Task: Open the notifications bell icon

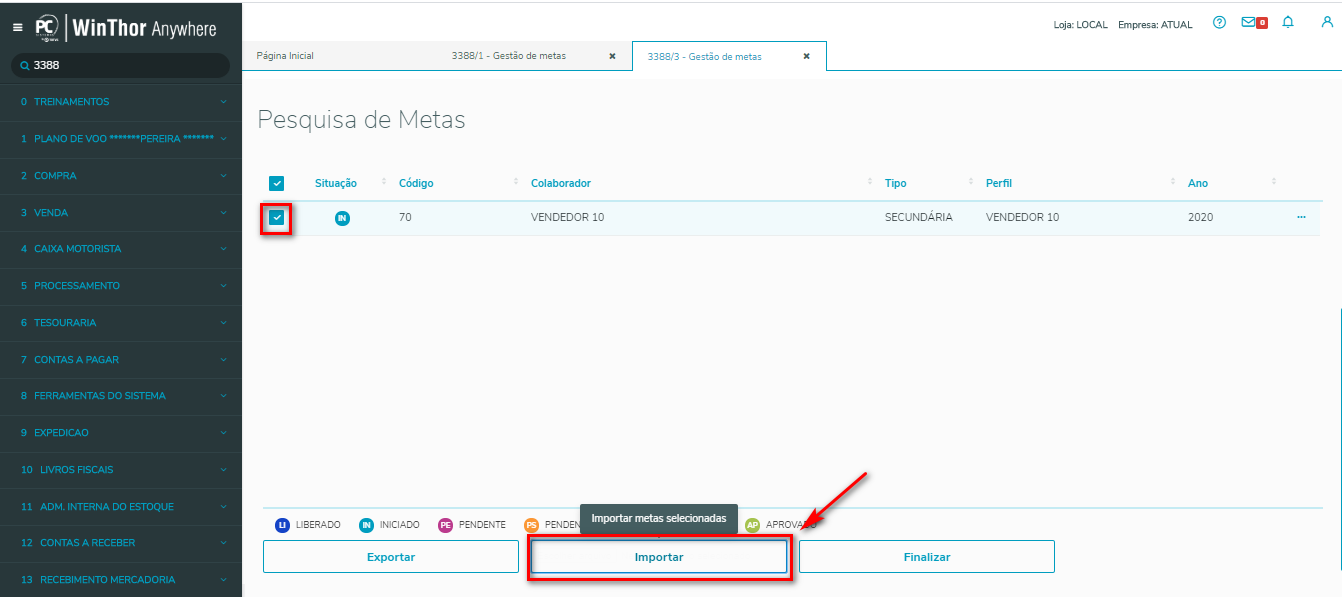Action: (x=1288, y=22)
